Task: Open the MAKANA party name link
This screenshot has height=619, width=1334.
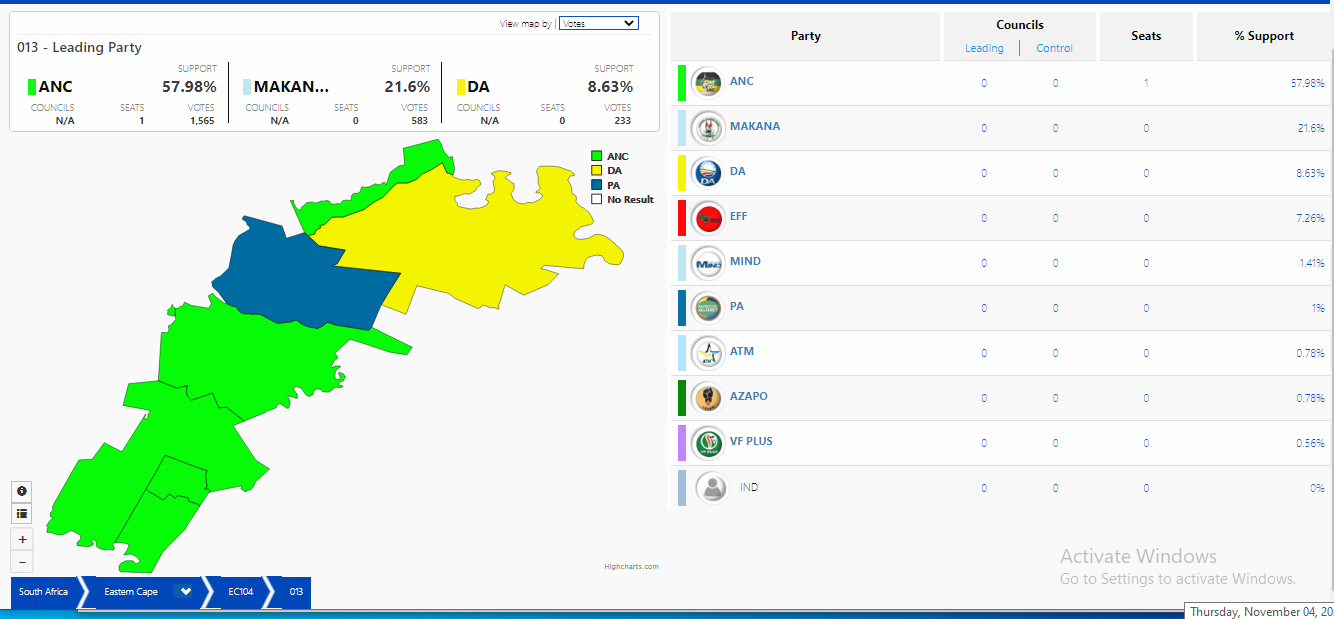Action: [x=754, y=127]
